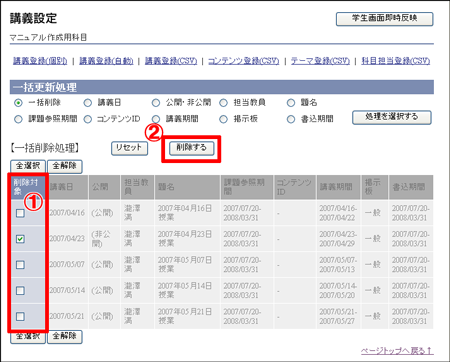This screenshot has height=362, width=450.
Task: Select the 講義日 radio button
Action: tap(88, 103)
